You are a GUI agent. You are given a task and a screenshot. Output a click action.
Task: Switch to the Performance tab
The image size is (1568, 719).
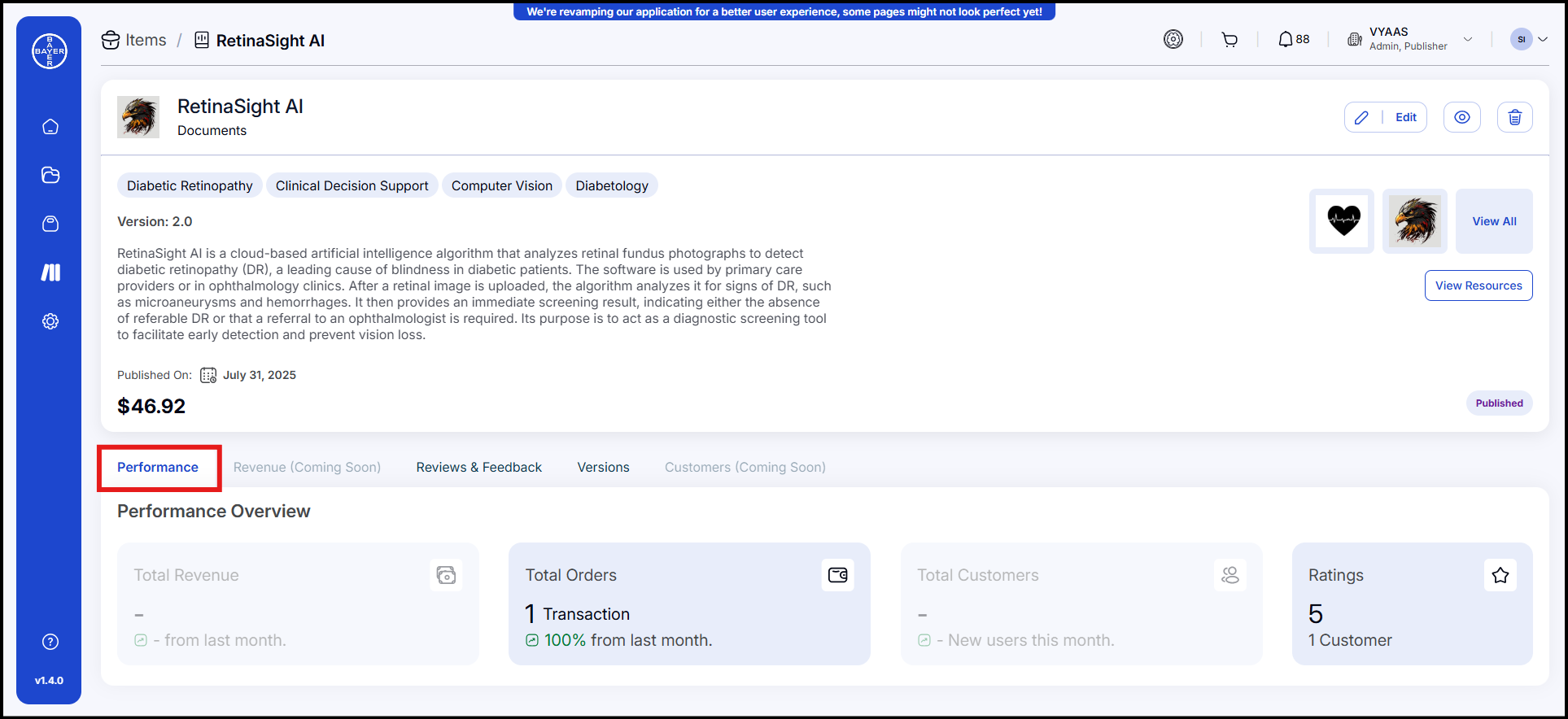tap(158, 467)
